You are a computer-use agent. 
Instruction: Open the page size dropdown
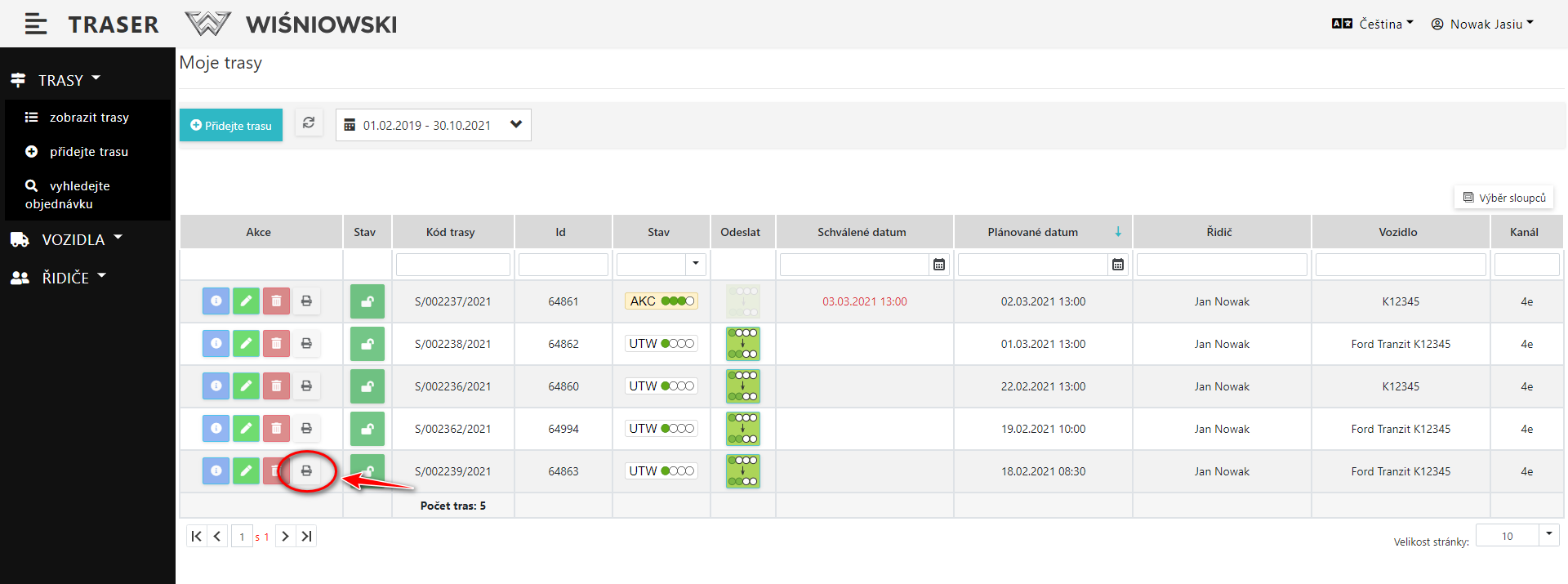tap(1548, 535)
